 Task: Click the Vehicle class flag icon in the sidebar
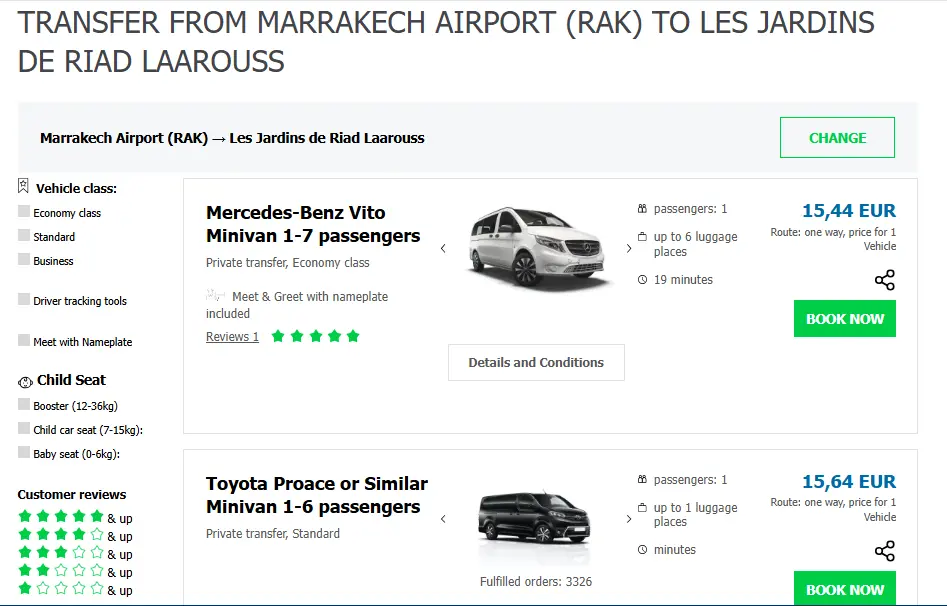pyautogui.click(x=22, y=187)
